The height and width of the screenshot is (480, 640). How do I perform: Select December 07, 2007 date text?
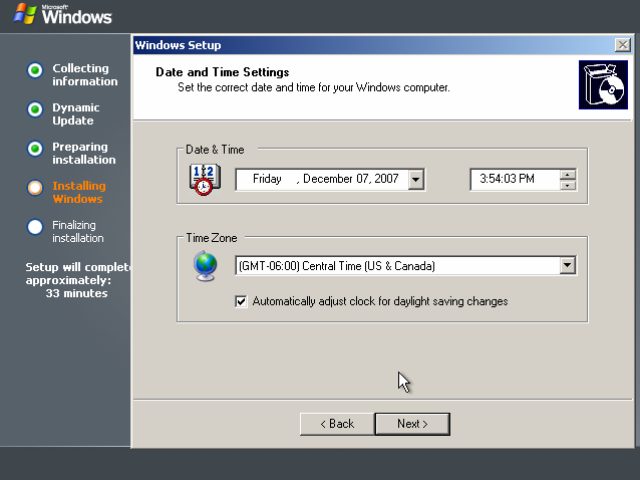pyautogui.click(x=351, y=179)
